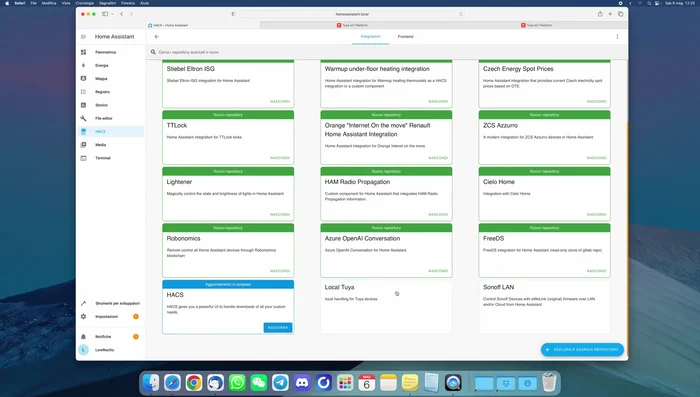Hide the TTLock repository
The image size is (700, 397).
coord(280,158)
